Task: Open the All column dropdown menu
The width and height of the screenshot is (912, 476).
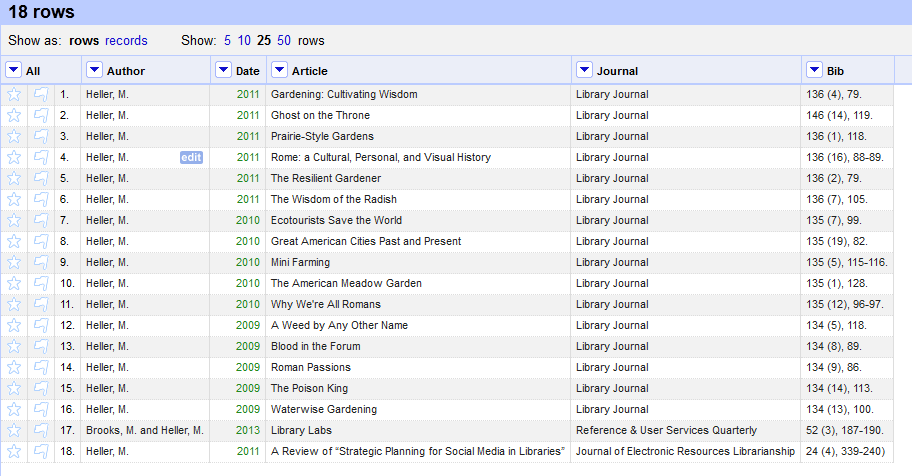Action: click(x=13, y=70)
